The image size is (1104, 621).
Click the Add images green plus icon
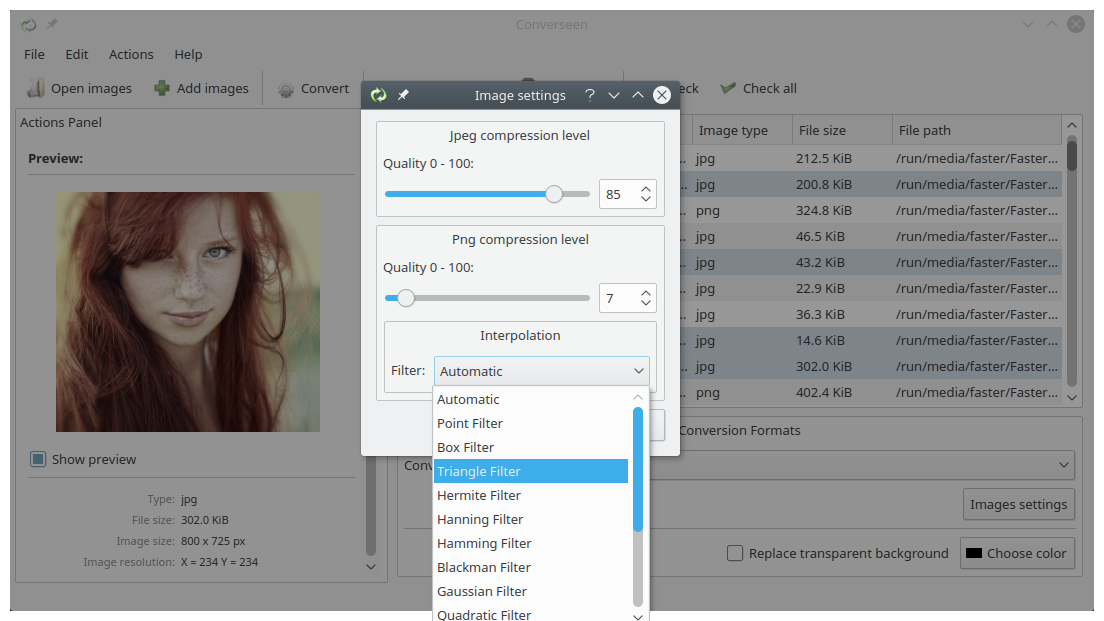162,88
